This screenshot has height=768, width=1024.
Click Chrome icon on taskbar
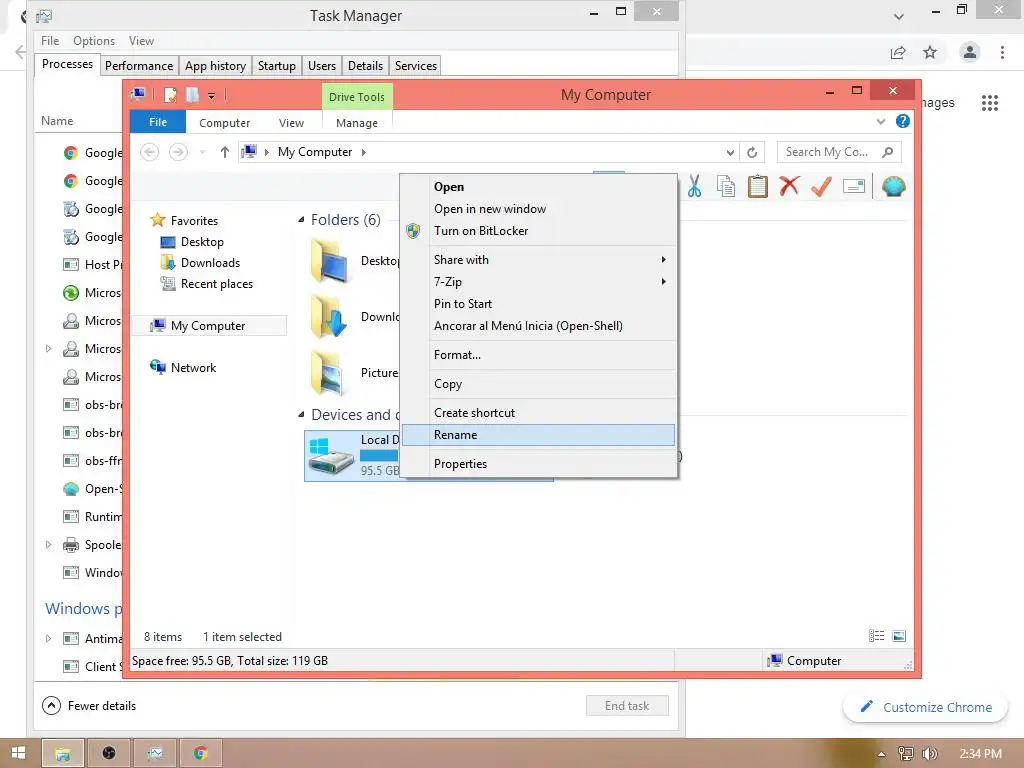pyautogui.click(x=201, y=754)
